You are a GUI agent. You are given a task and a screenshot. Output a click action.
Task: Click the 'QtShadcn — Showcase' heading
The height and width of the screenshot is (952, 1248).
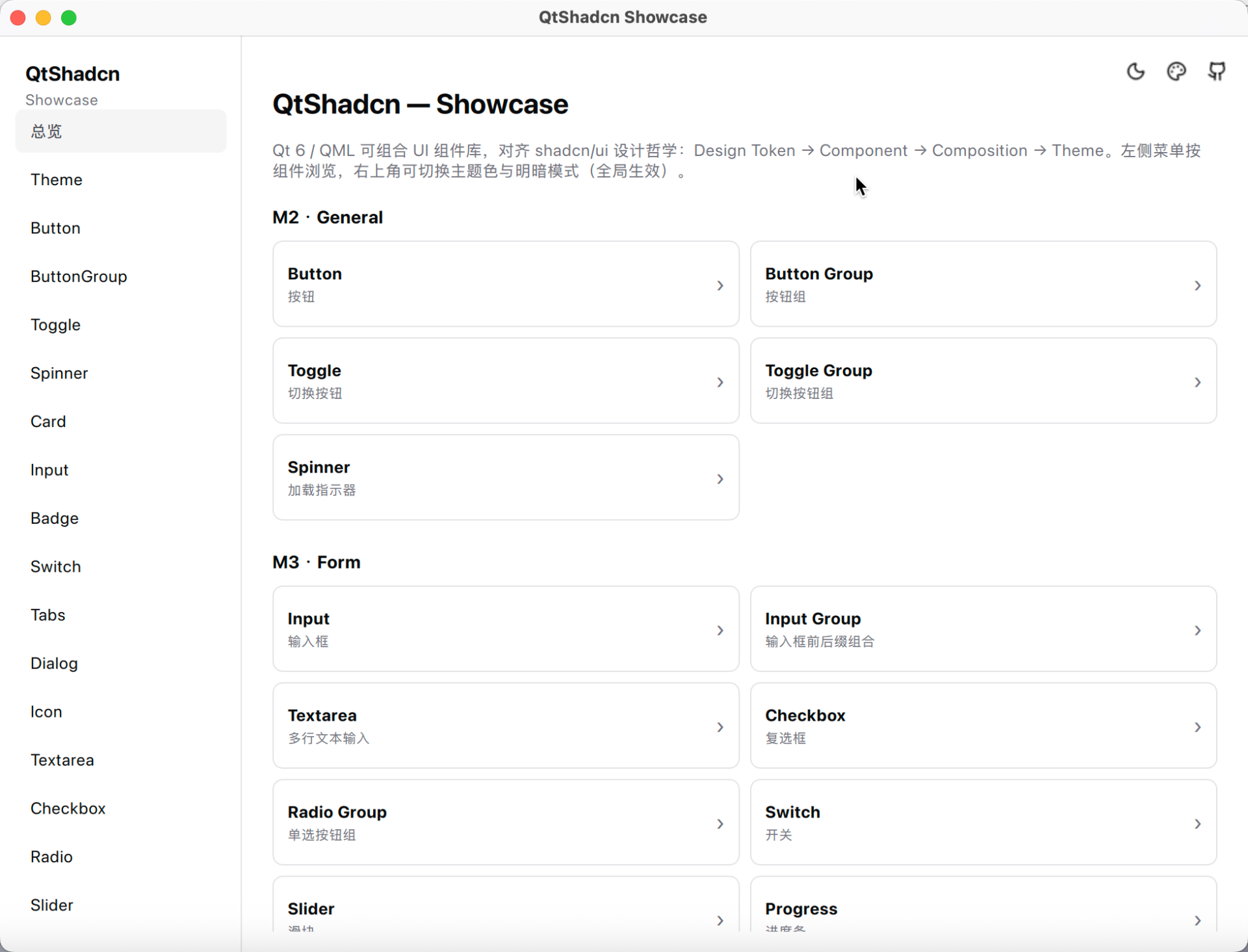point(421,105)
